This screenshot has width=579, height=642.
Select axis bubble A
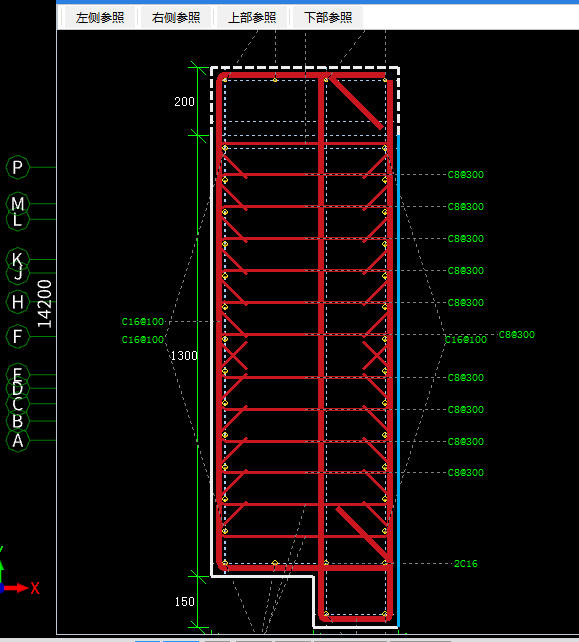tap(17, 441)
